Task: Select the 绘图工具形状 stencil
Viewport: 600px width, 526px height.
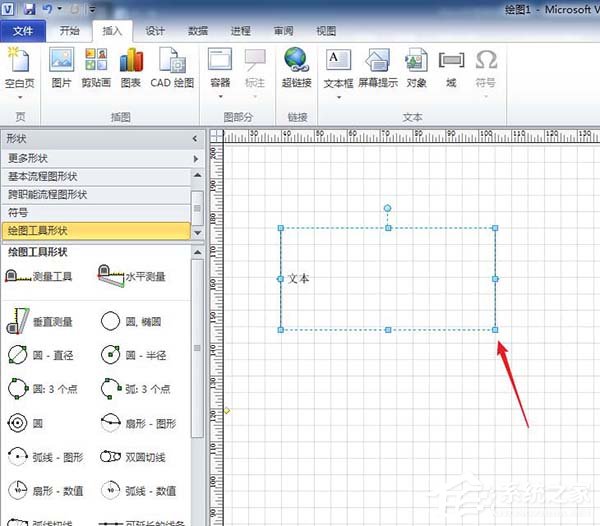Action: point(96,230)
